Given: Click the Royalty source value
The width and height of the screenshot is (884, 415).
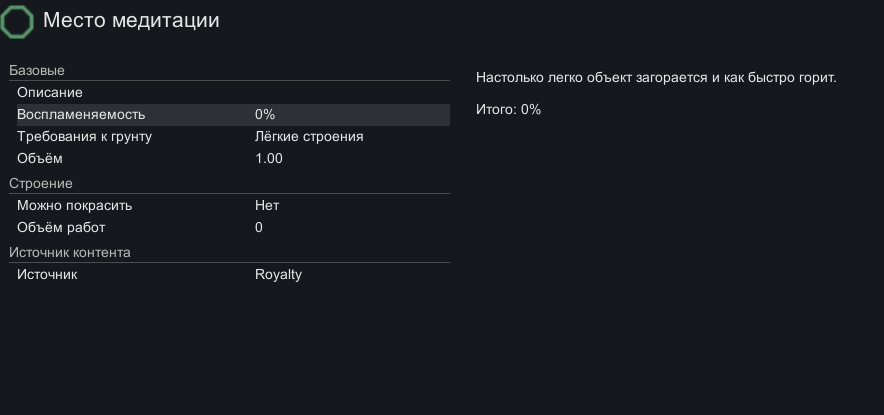Looking at the screenshot, I should [x=278, y=275].
